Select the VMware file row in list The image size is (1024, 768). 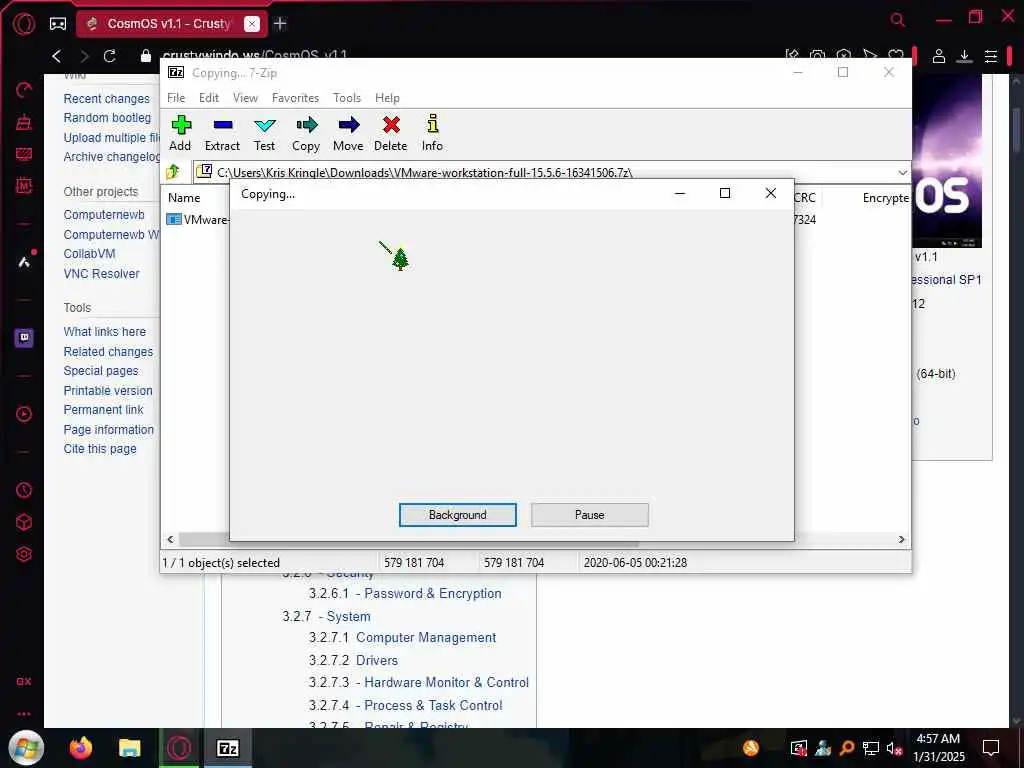[197, 219]
